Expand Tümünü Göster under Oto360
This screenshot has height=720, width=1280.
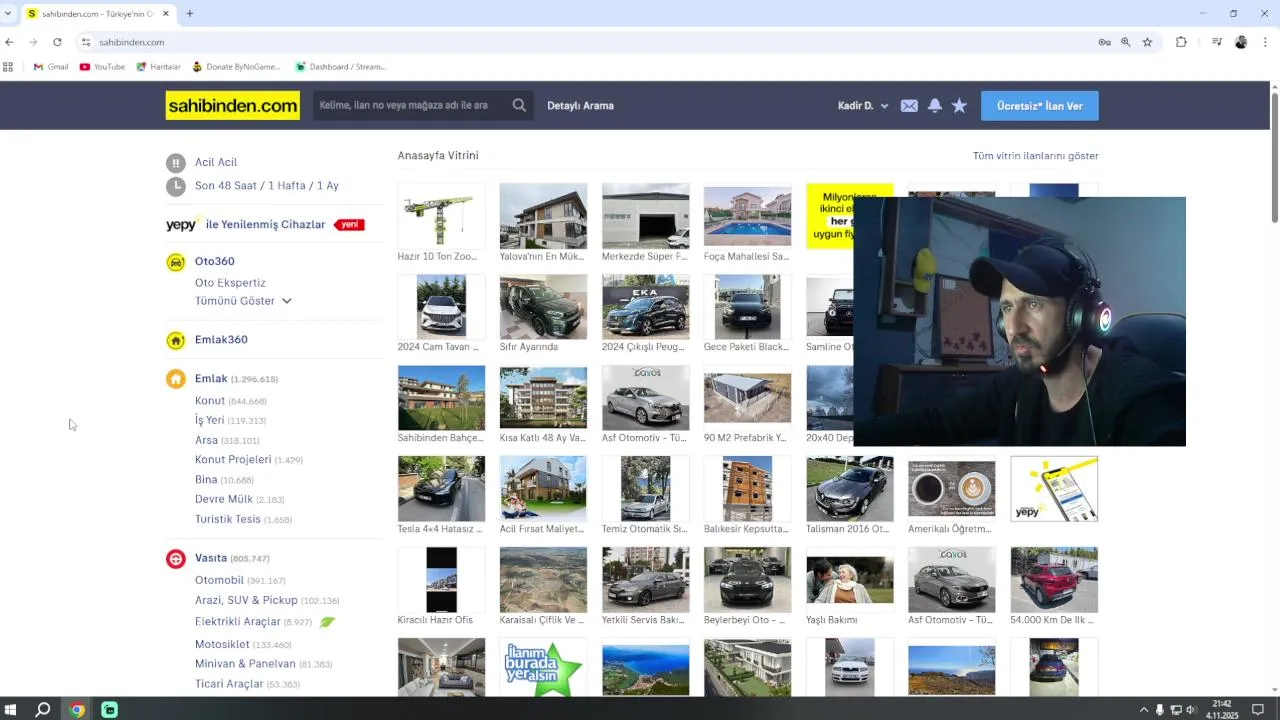(243, 301)
